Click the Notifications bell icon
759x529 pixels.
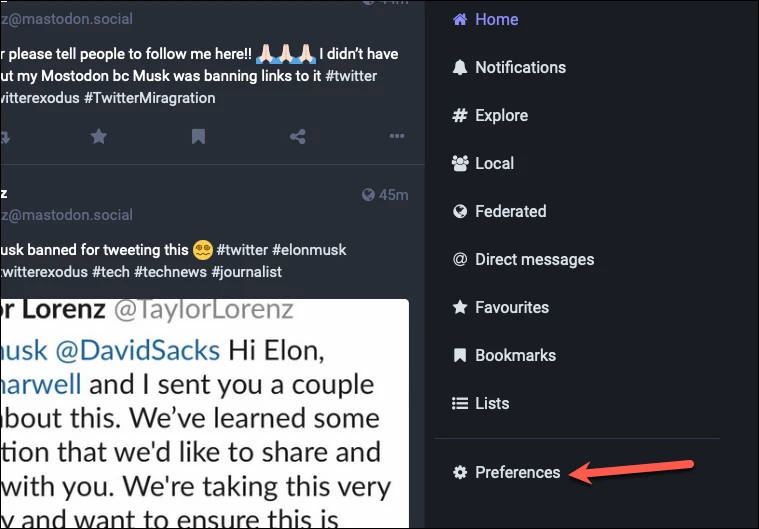point(460,67)
